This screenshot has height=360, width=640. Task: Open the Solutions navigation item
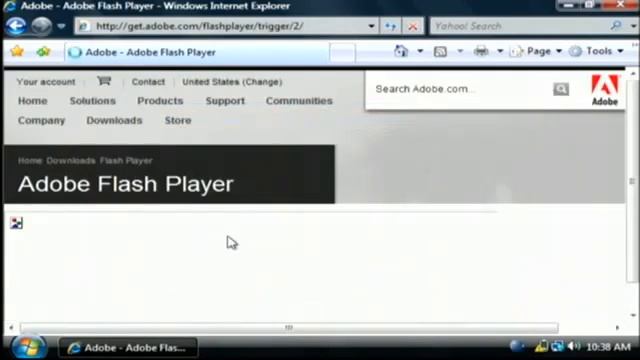point(93,101)
